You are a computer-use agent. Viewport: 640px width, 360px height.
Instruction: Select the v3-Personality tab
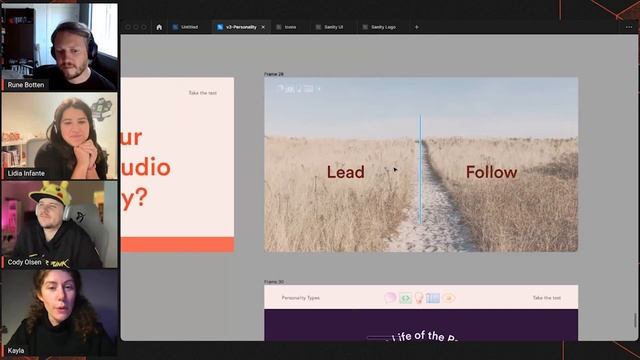241,27
